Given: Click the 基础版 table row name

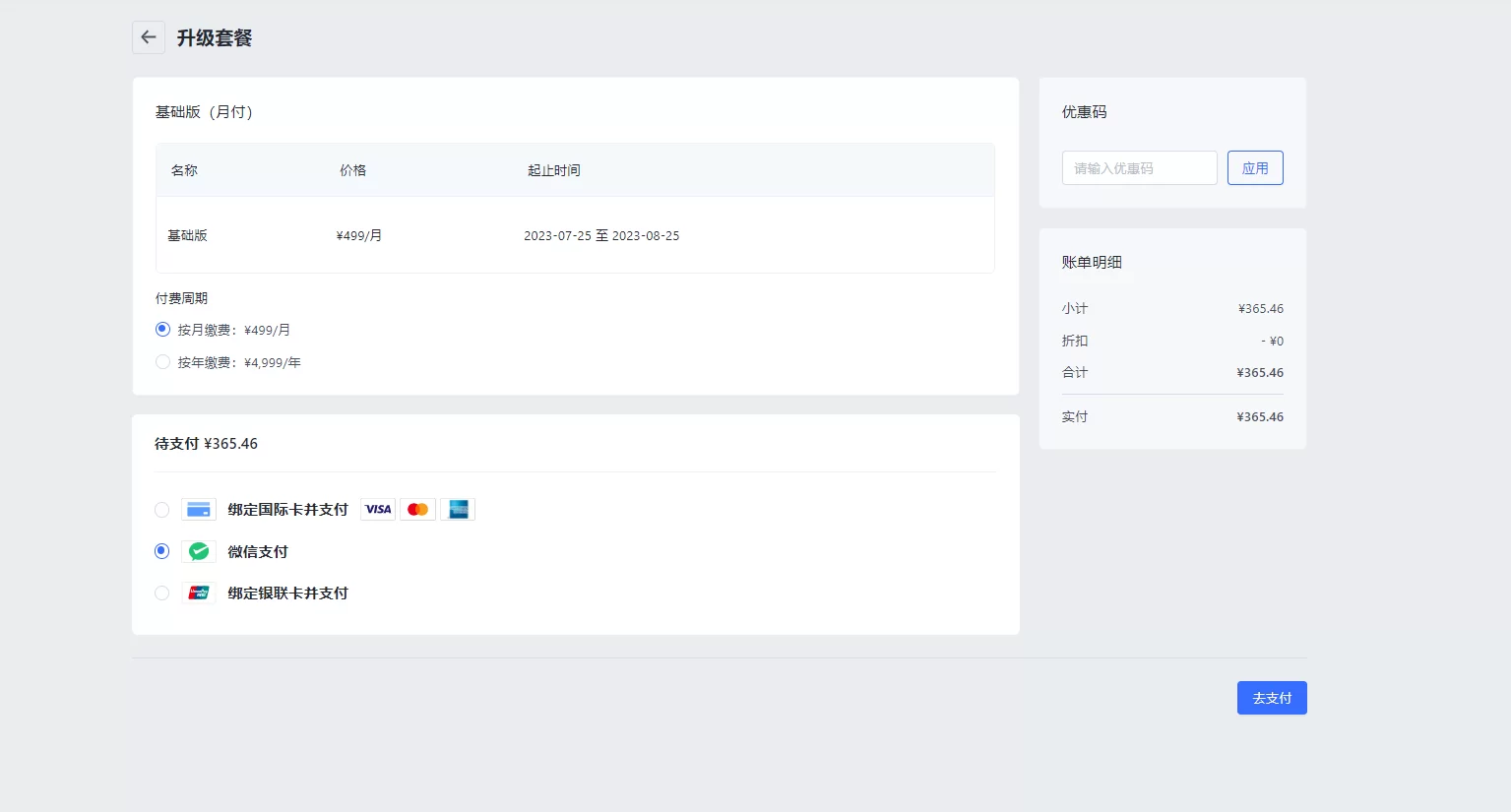Looking at the screenshot, I should (x=187, y=236).
